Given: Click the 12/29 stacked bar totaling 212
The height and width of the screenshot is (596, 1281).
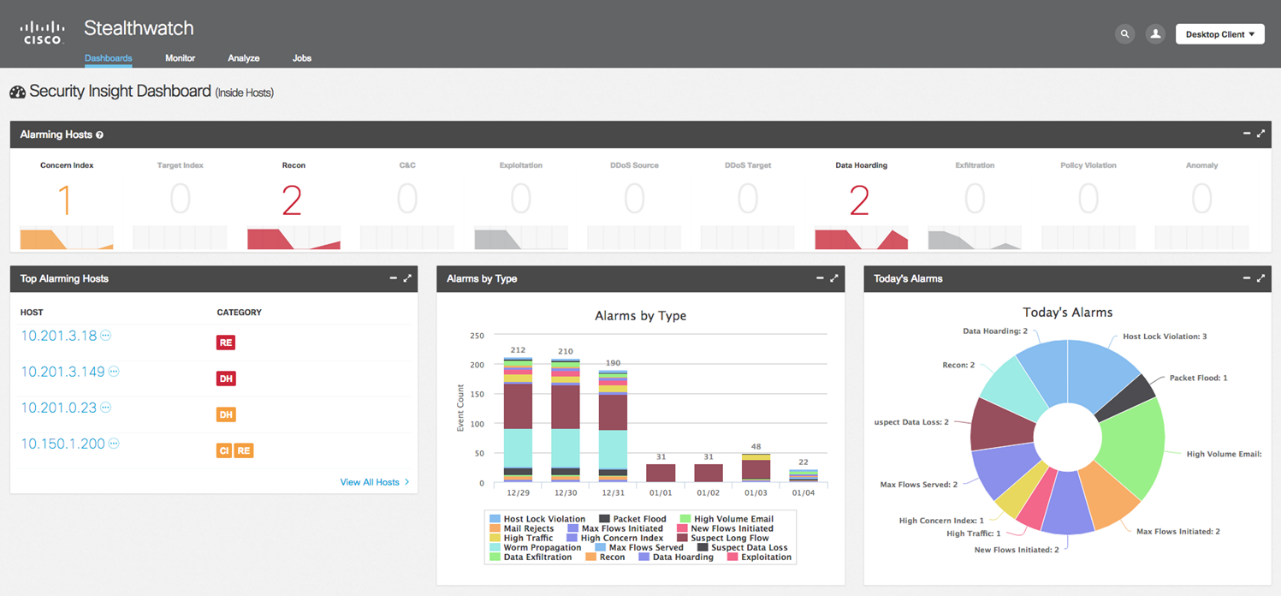Looking at the screenshot, I should click(x=518, y=420).
